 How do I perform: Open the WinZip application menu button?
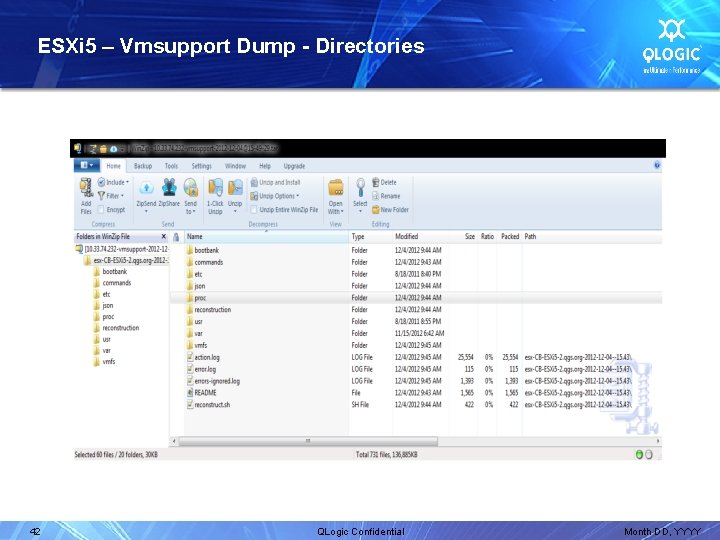click(86, 165)
